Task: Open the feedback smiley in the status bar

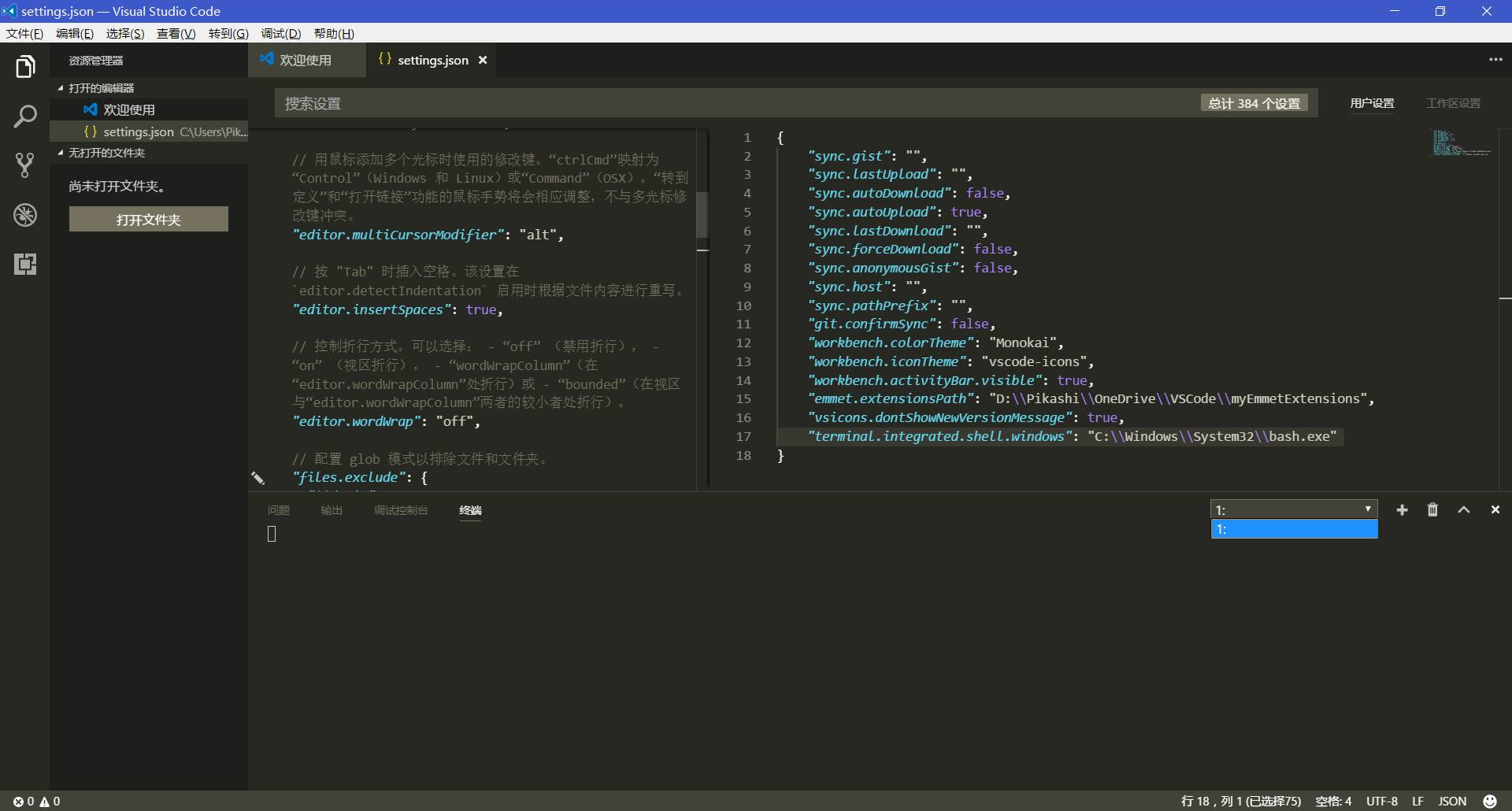Action: [x=1490, y=801]
